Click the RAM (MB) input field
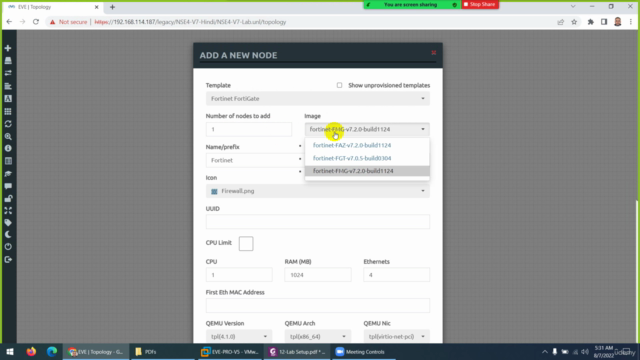640x360 pixels. (x=318, y=275)
